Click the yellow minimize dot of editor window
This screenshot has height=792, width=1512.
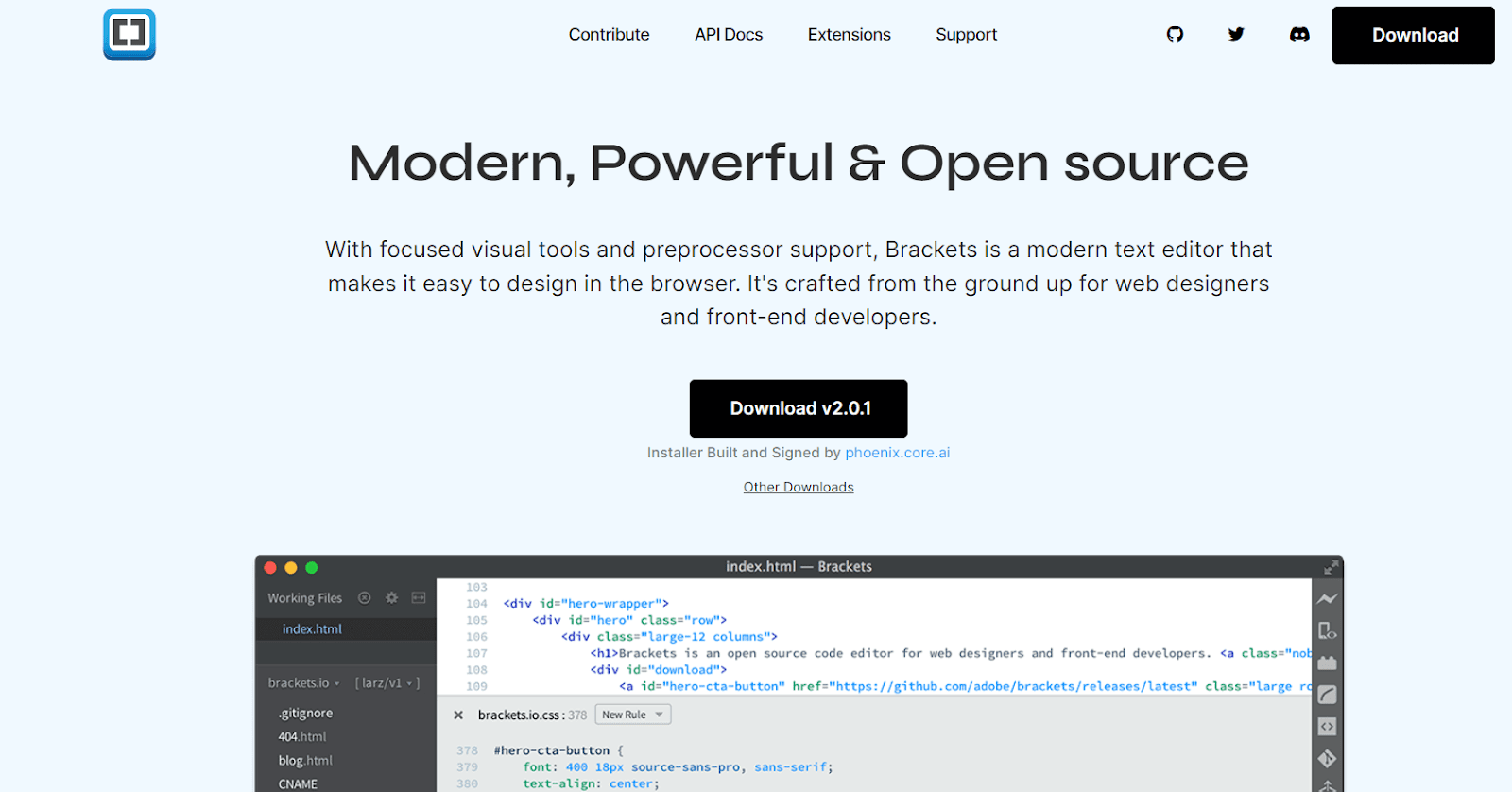291,568
